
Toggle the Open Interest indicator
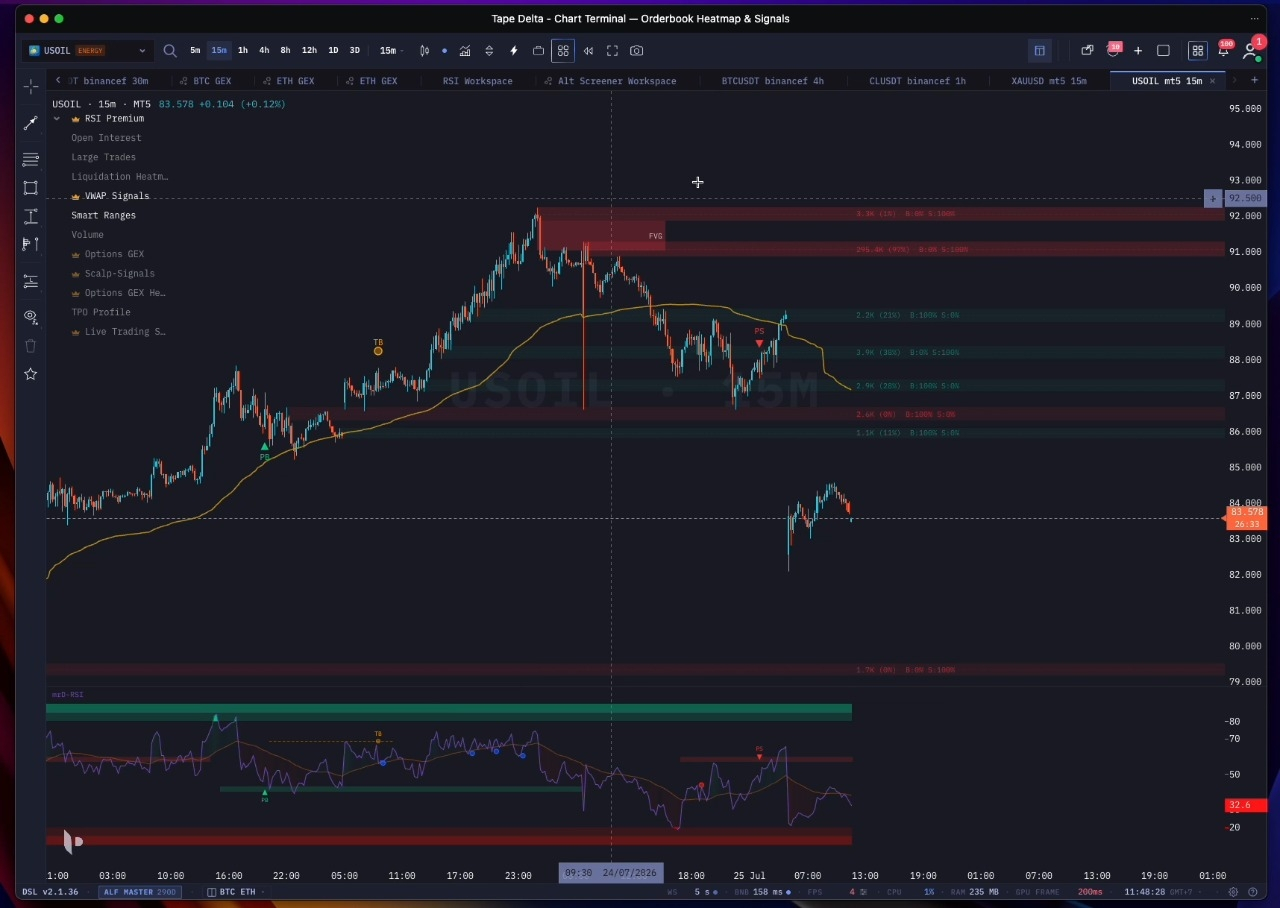click(106, 138)
